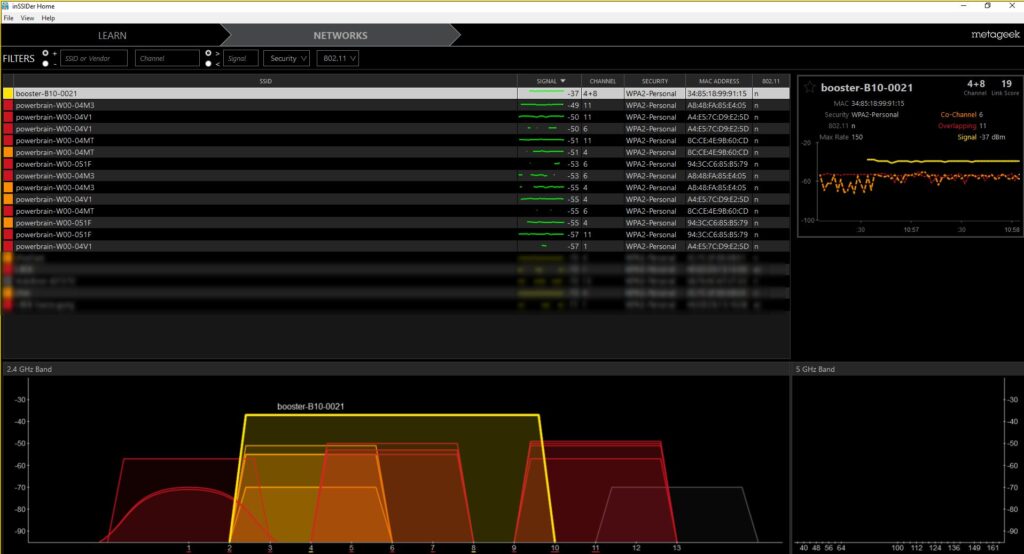Screen dimensions: 1024x554
Task: Click the Co-Channel 6 label
Action: click(x=961, y=114)
